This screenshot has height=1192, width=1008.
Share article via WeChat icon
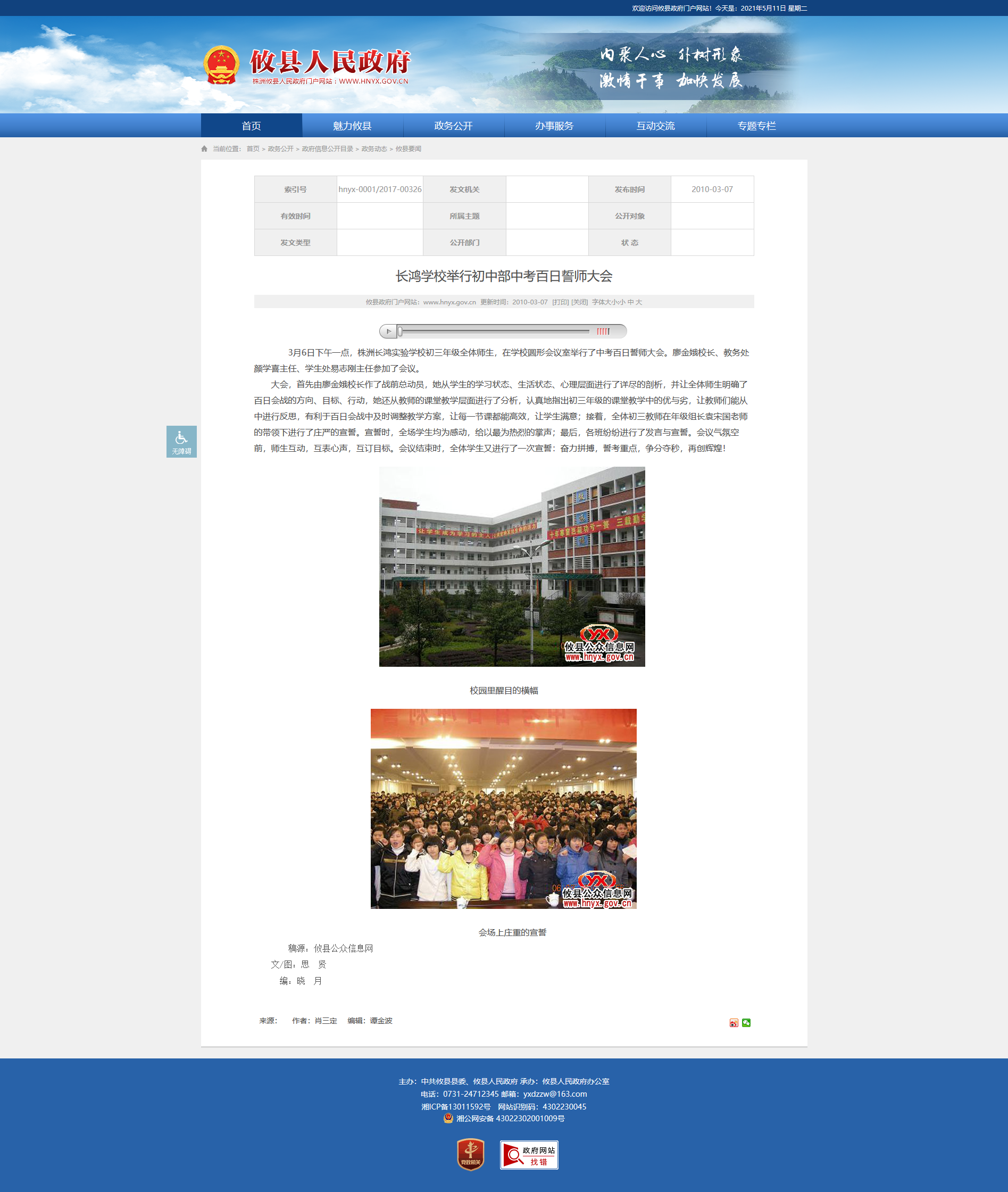pos(746,1023)
